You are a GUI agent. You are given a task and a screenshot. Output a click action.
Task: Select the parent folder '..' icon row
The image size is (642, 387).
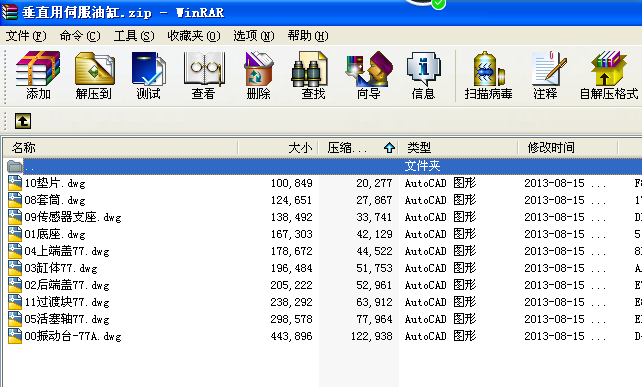pyautogui.click(x=15, y=166)
